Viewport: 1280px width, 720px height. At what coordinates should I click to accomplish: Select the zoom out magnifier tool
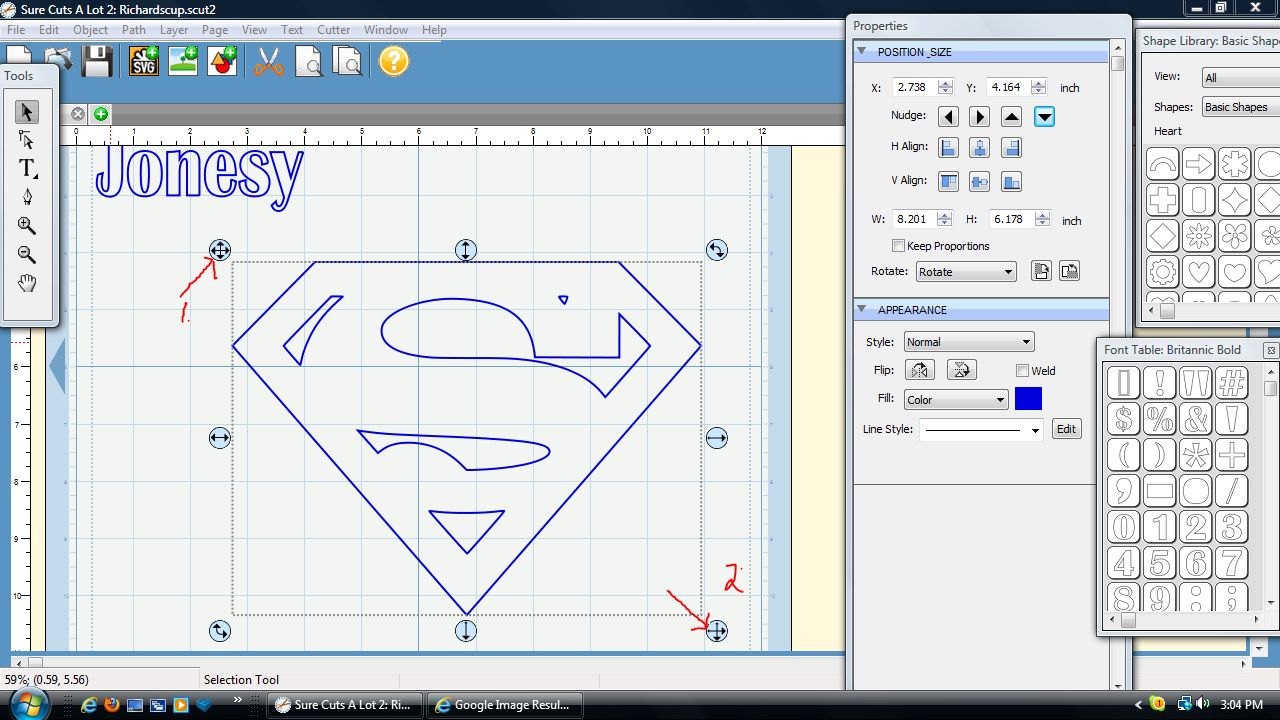27,255
